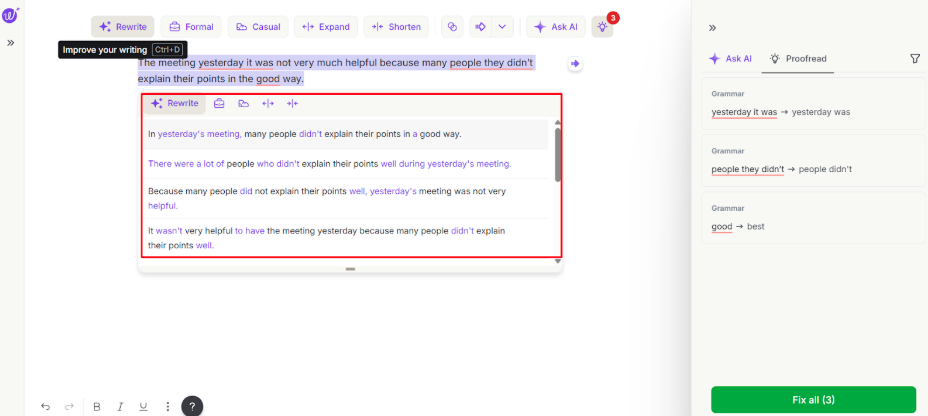Click the undo arrow icon
This screenshot has width=928, height=416.
(45, 406)
